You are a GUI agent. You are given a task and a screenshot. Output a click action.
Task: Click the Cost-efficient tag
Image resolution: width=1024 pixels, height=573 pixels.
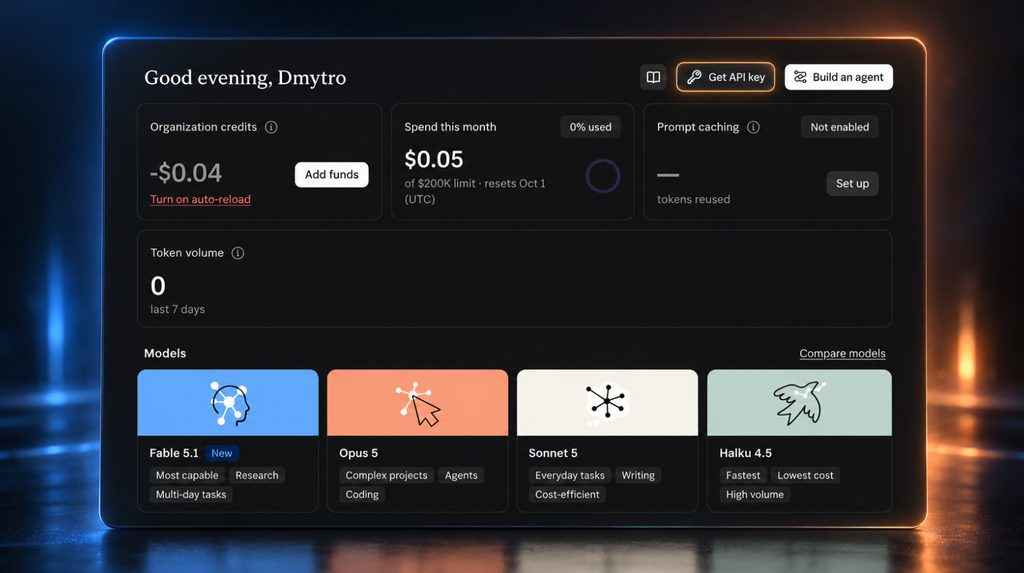pyautogui.click(x=567, y=495)
